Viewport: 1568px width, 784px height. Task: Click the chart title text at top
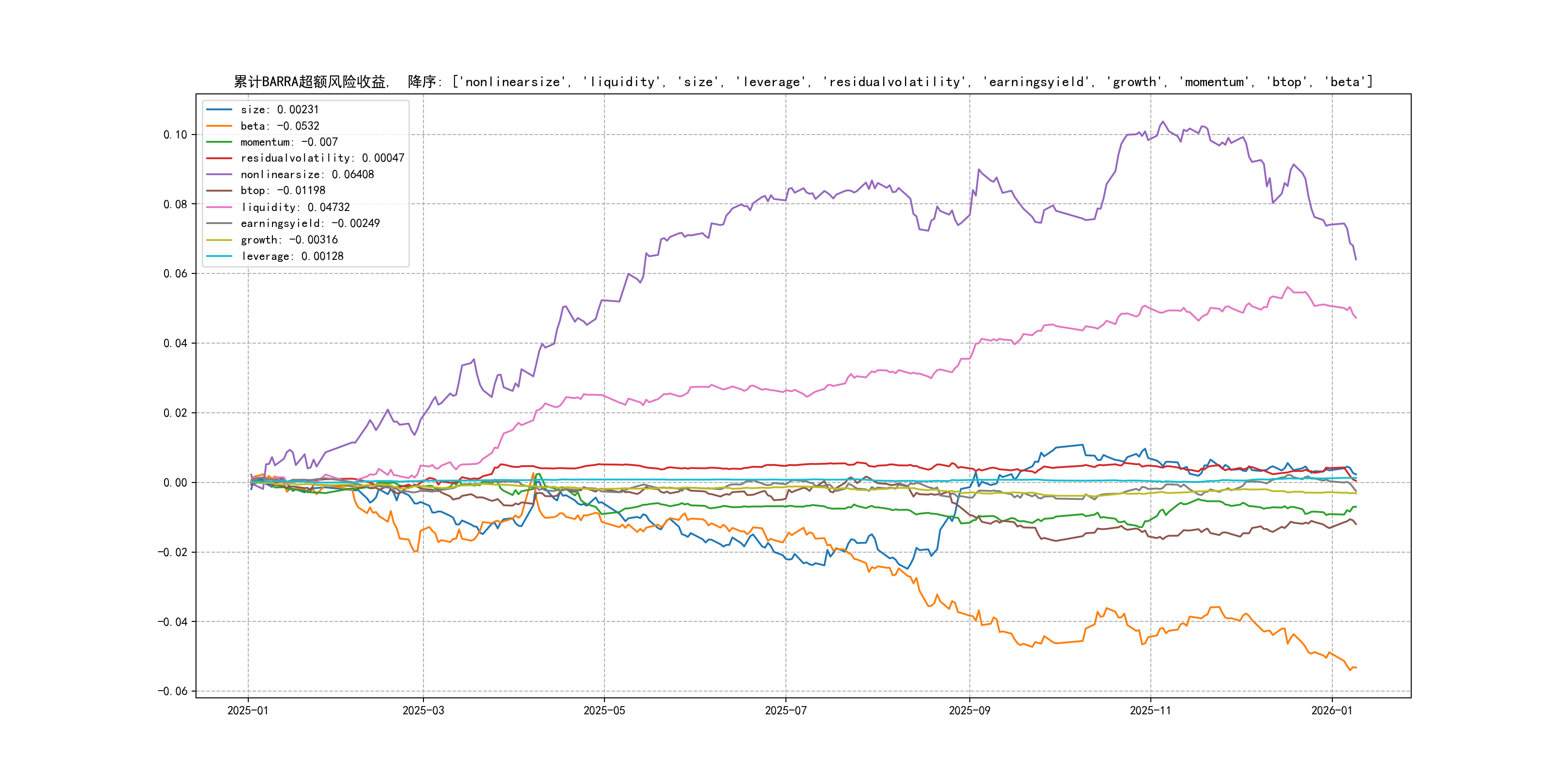[803, 82]
